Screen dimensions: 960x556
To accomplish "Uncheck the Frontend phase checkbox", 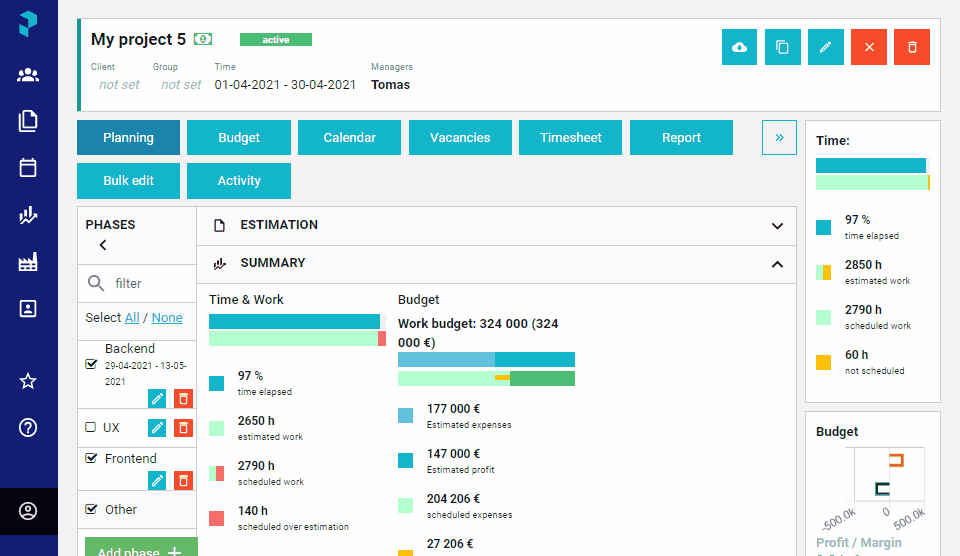I will (91, 458).
